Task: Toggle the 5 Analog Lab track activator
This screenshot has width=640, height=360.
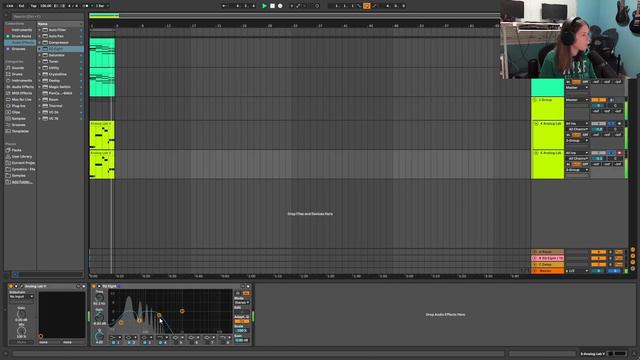Action: click(598, 153)
